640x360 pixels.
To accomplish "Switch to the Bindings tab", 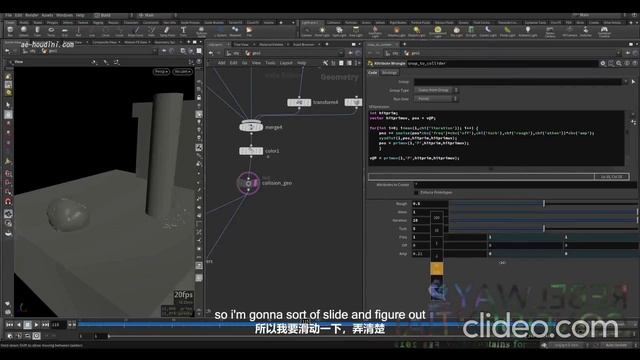I will pos(389,73).
